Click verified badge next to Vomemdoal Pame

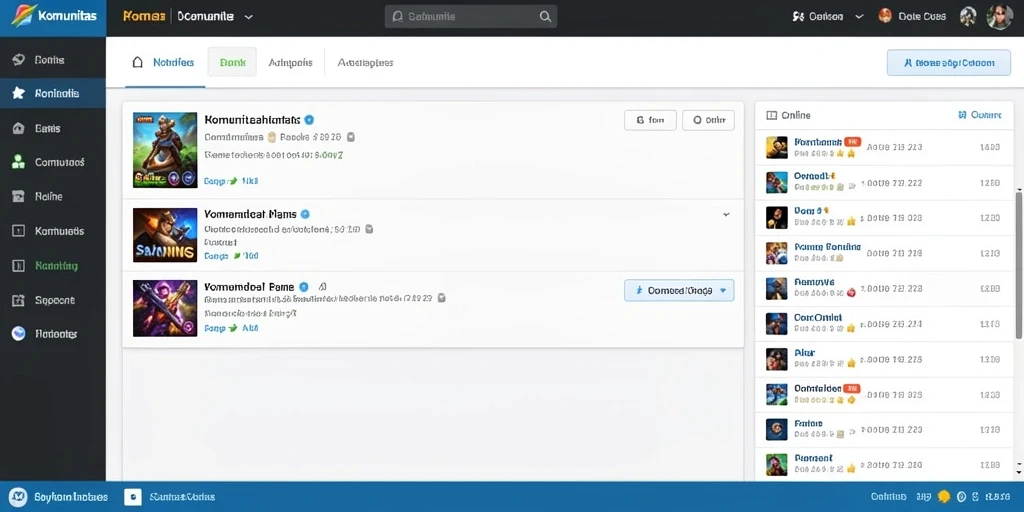click(x=304, y=287)
